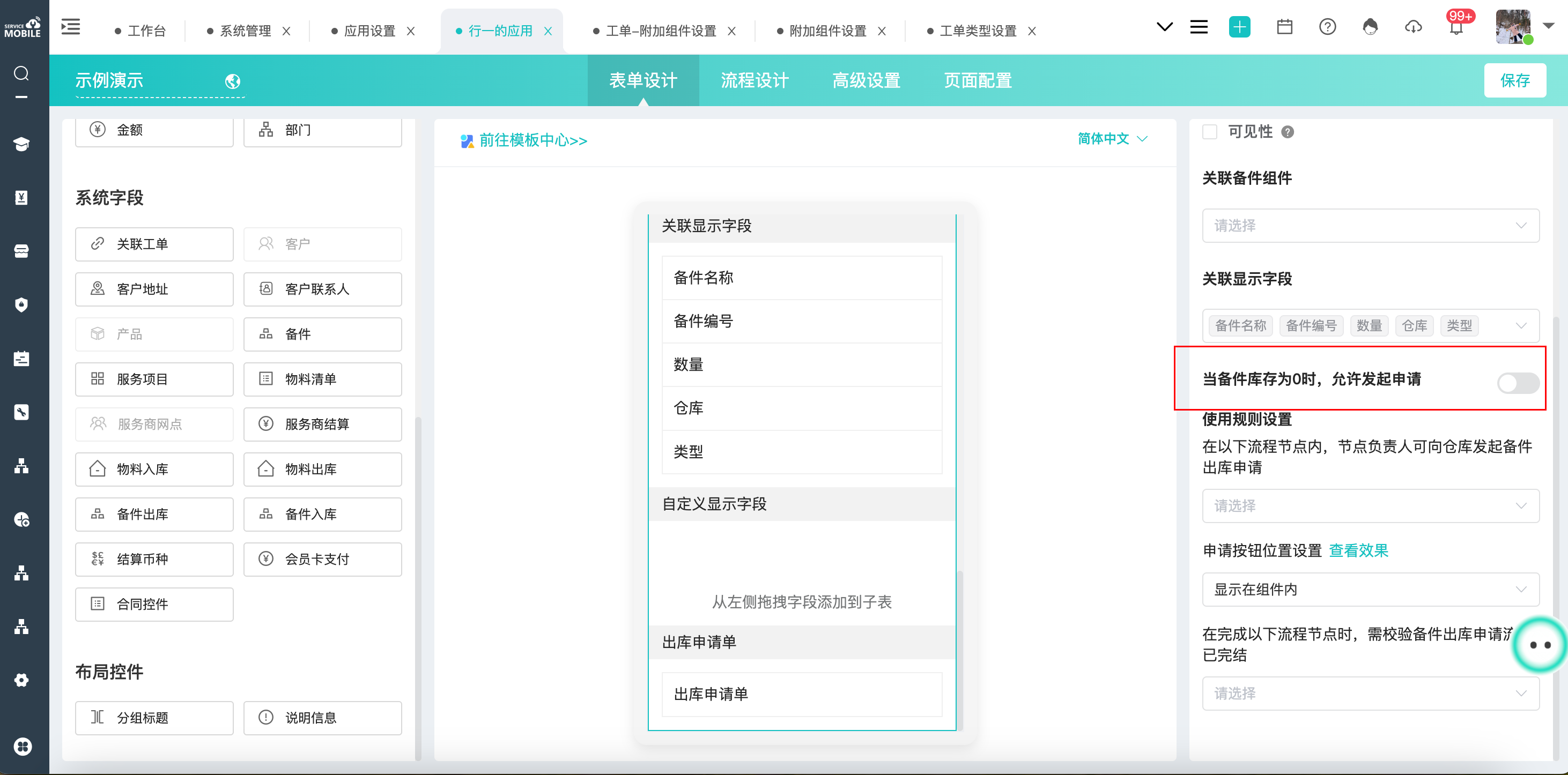Screen dimensions: 1568x775
Task: Collapse sidebar with the hamburger menu icon
Action: pyautogui.click(x=71, y=27)
